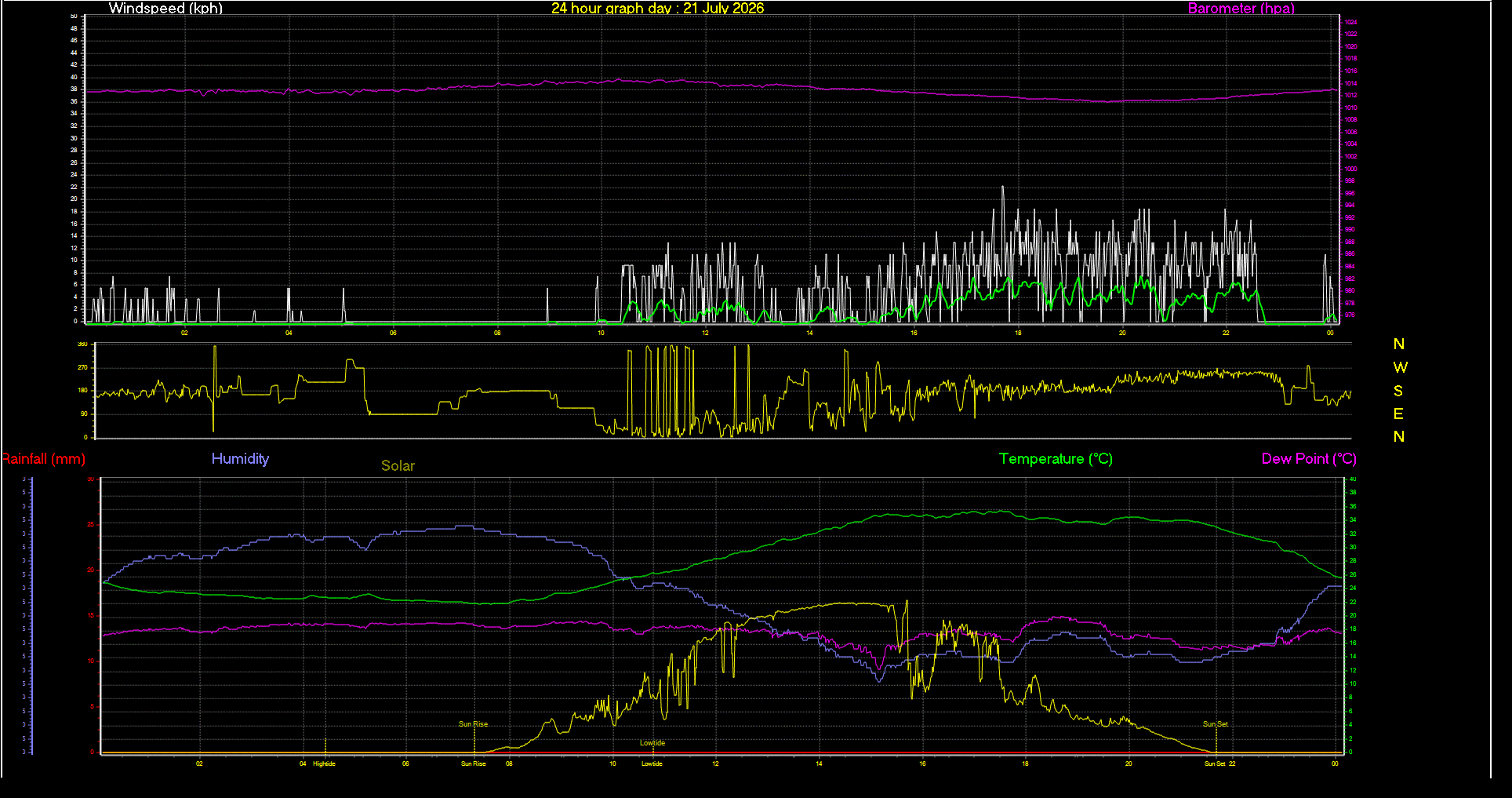Click '36' on green temperature axis
The height and width of the screenshot is (798, 1512).
click(1352, 506)
